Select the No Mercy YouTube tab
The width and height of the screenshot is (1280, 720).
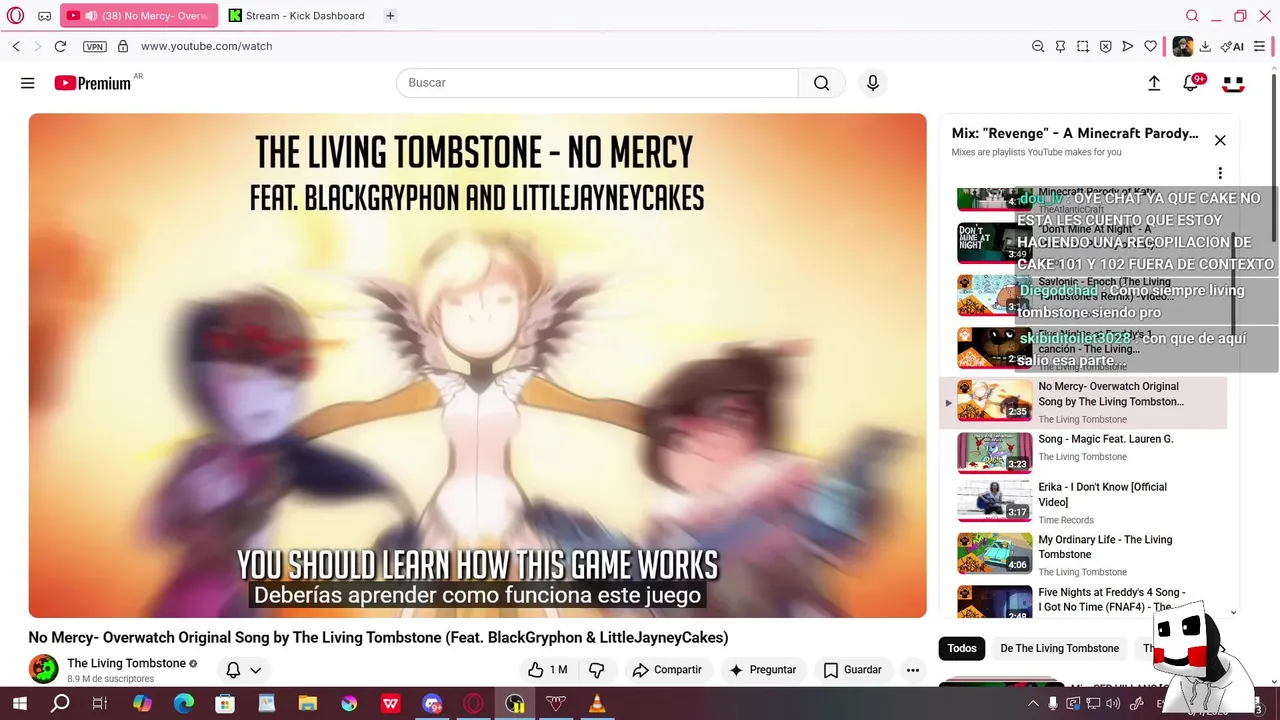(138, 16)
